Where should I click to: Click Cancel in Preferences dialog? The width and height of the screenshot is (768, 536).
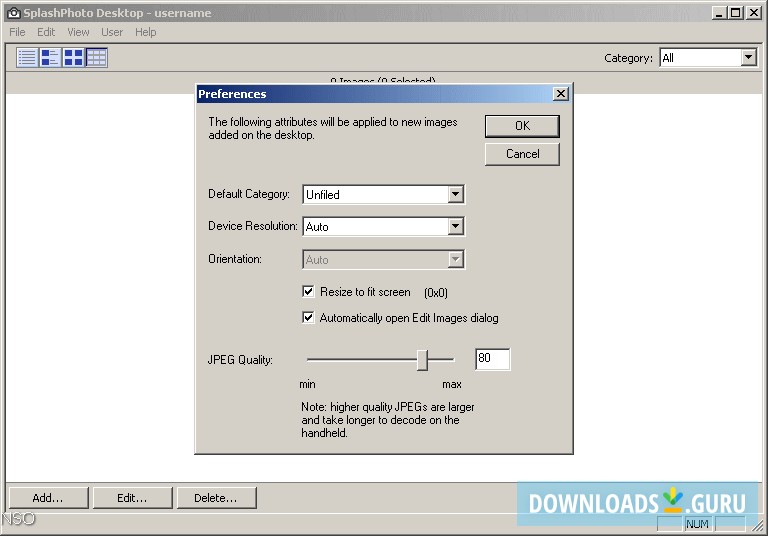click(522, 154)
